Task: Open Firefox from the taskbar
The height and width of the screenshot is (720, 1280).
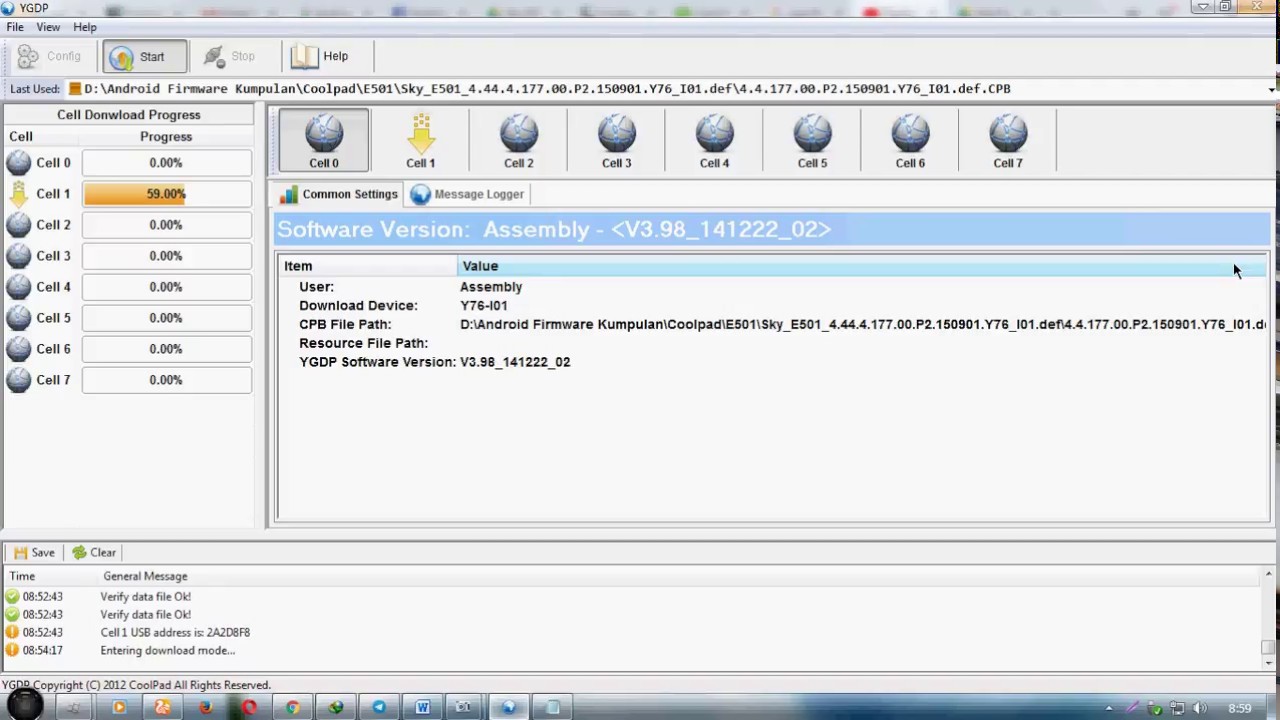Action: pyautogui.click(x=205, y=708)
